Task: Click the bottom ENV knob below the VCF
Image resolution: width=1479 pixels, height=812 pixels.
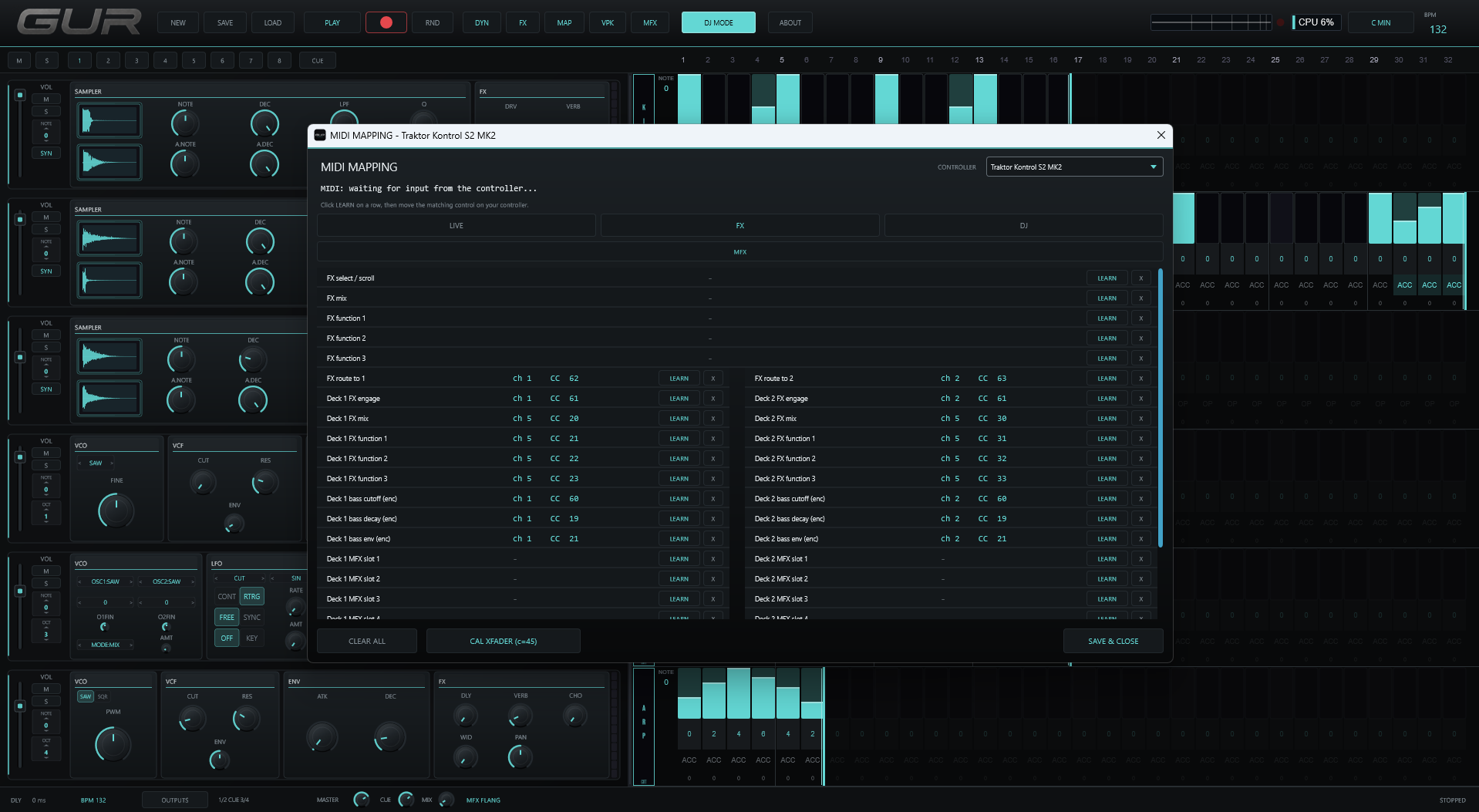Action: point(220,760)
